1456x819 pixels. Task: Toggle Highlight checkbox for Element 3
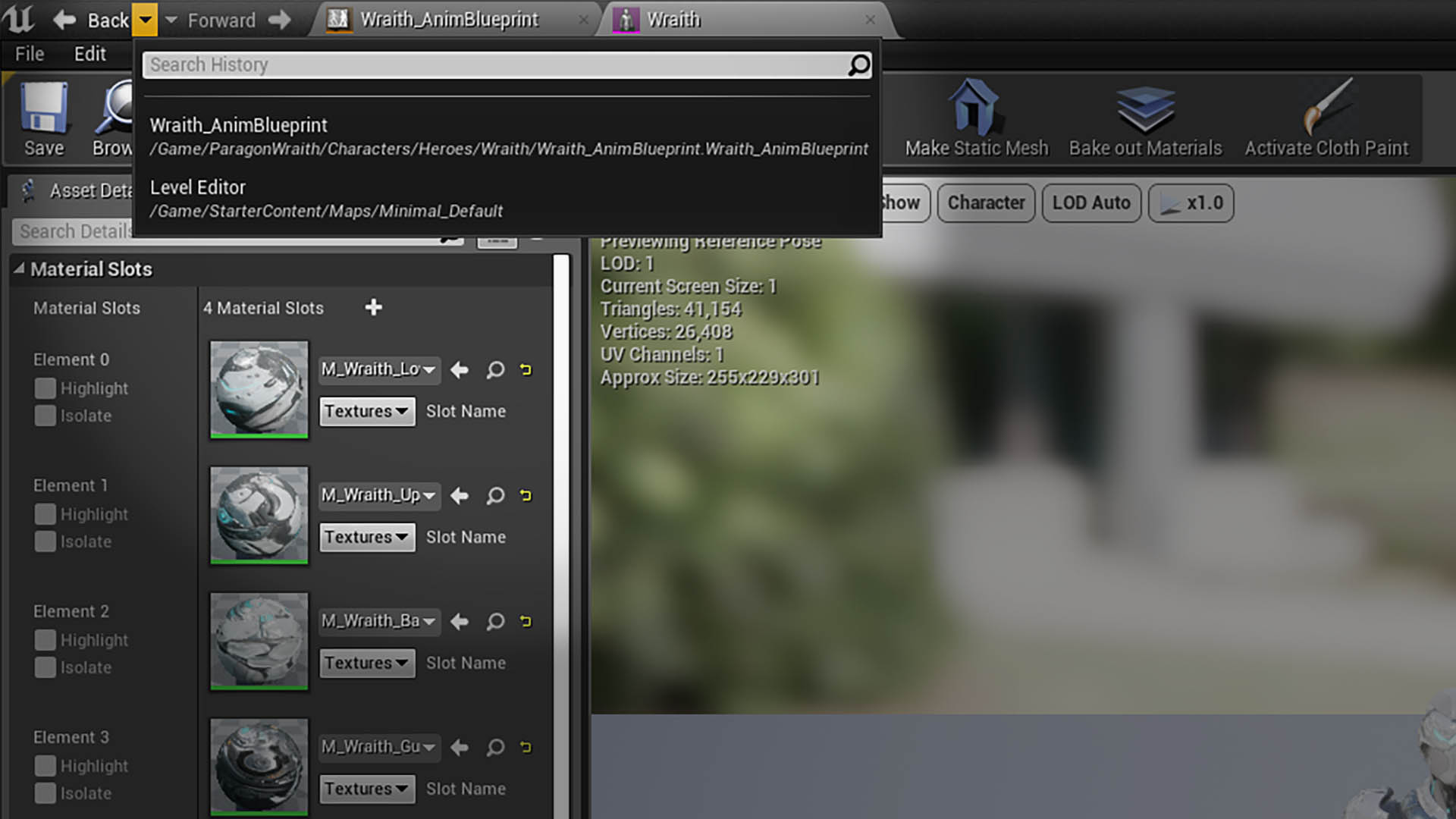(x=46, y=765)
